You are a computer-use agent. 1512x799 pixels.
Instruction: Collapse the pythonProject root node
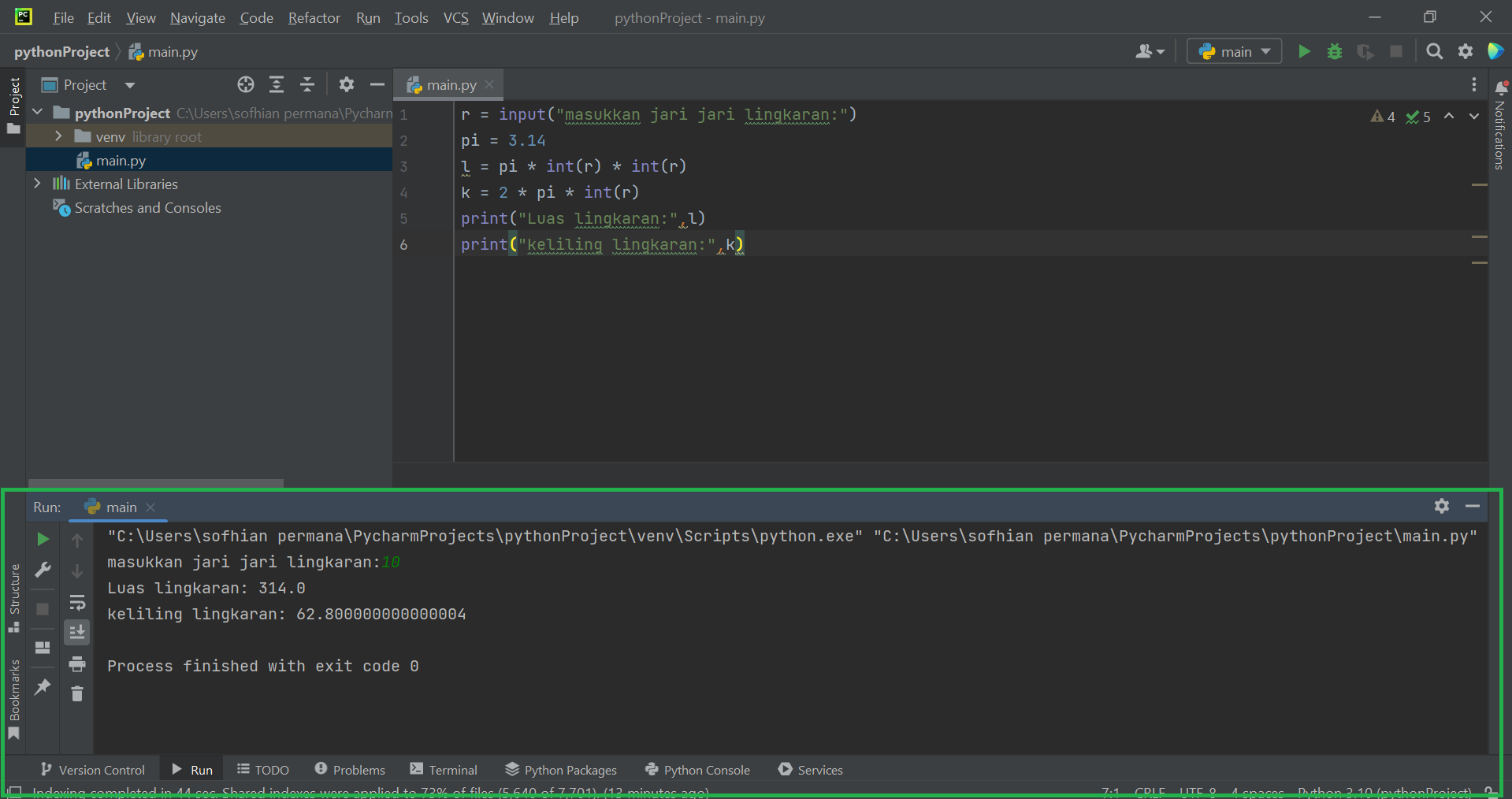(37, 113)
